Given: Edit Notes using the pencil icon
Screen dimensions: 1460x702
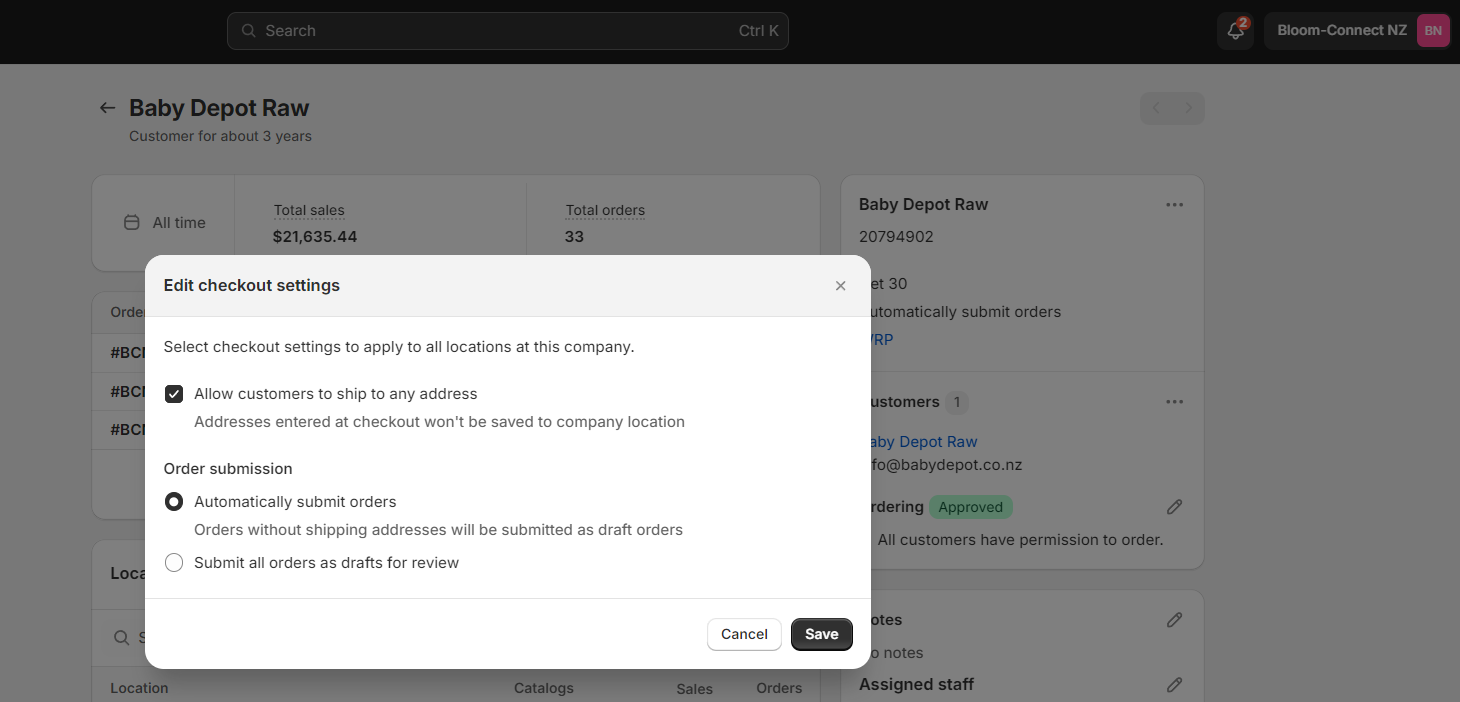Looking at the screenshot, I should tap(1174, 620).
